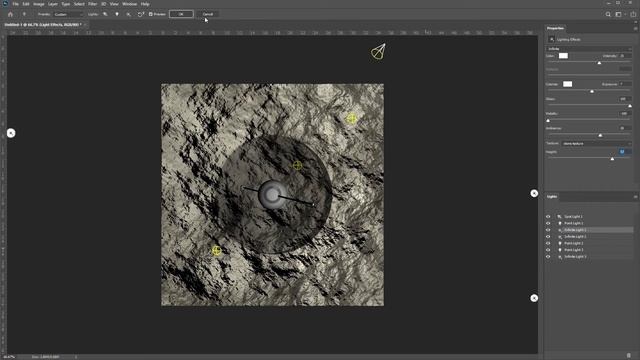The height and width of the screenshot is (360, 640).
Task: Click the Point Light 1 type icon
Action: [x=560, y=223]
